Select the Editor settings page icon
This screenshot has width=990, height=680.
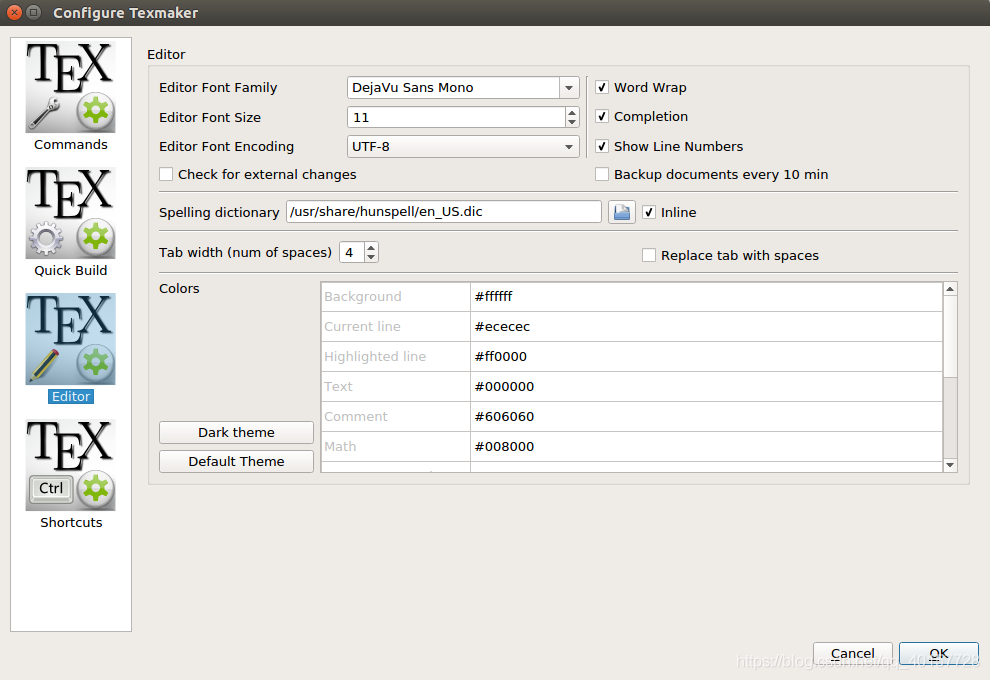pos(70,339)
